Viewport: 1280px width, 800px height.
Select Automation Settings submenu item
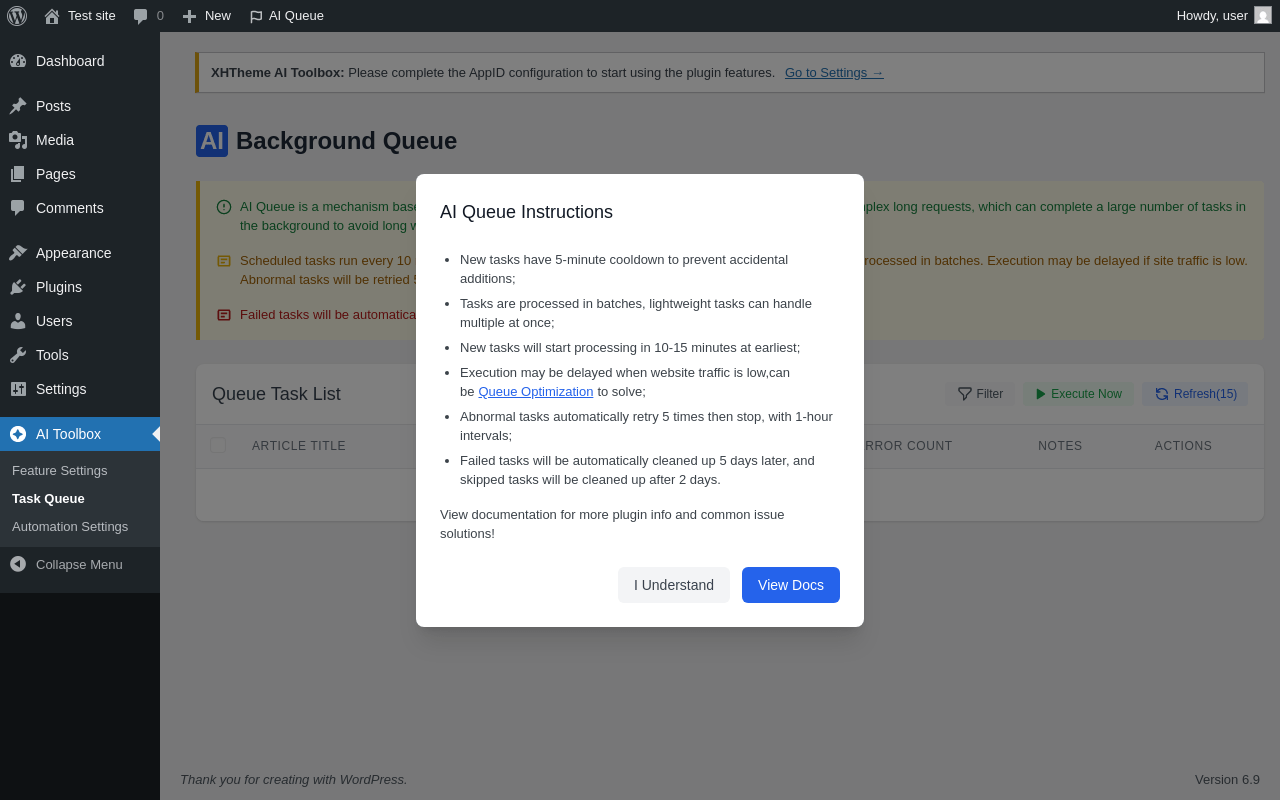pos(70,526)
